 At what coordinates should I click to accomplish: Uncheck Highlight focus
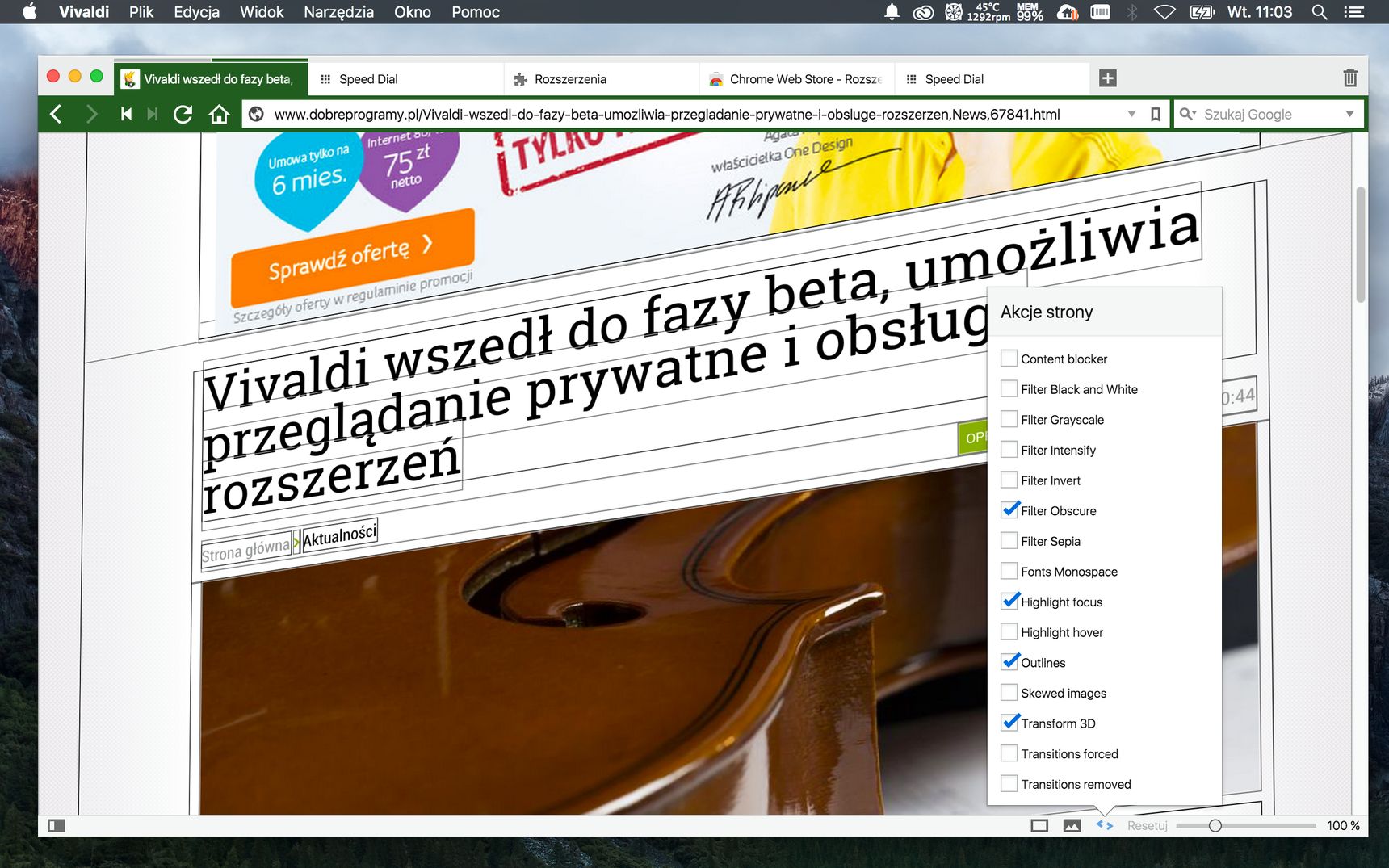pos(1009,601)
